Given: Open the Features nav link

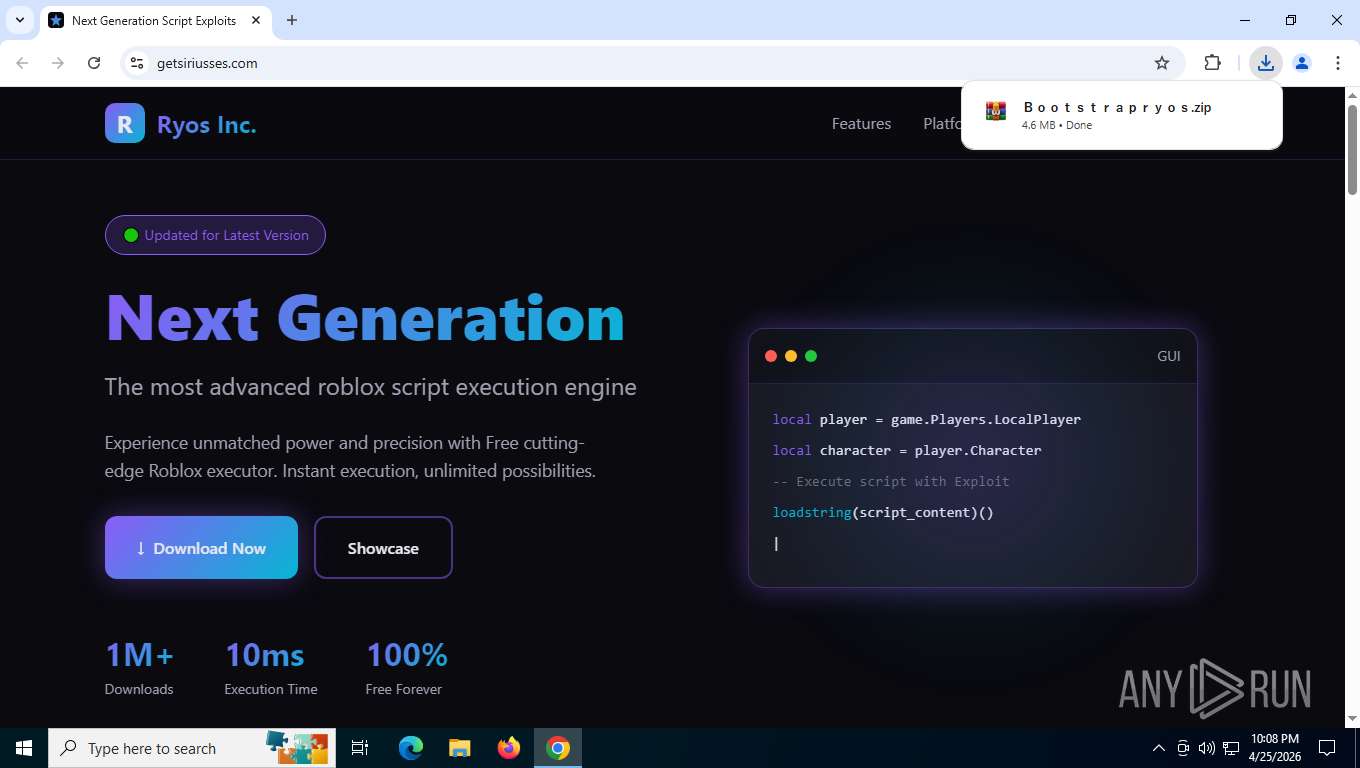Looking at the screenshot, I should coord(861,124).
